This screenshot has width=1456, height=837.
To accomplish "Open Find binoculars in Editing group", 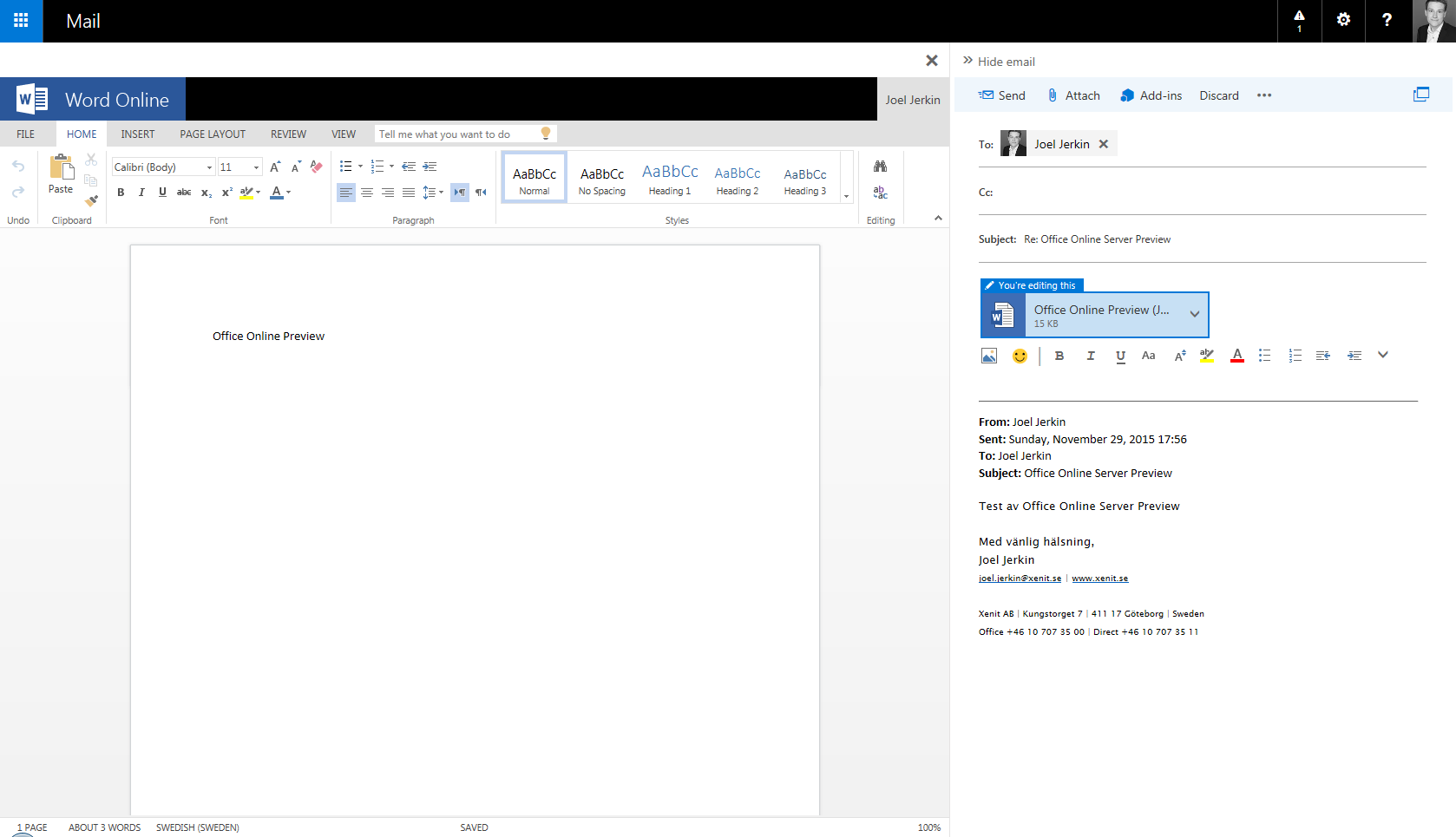I will pyautogui.click(x=880, y=167).
